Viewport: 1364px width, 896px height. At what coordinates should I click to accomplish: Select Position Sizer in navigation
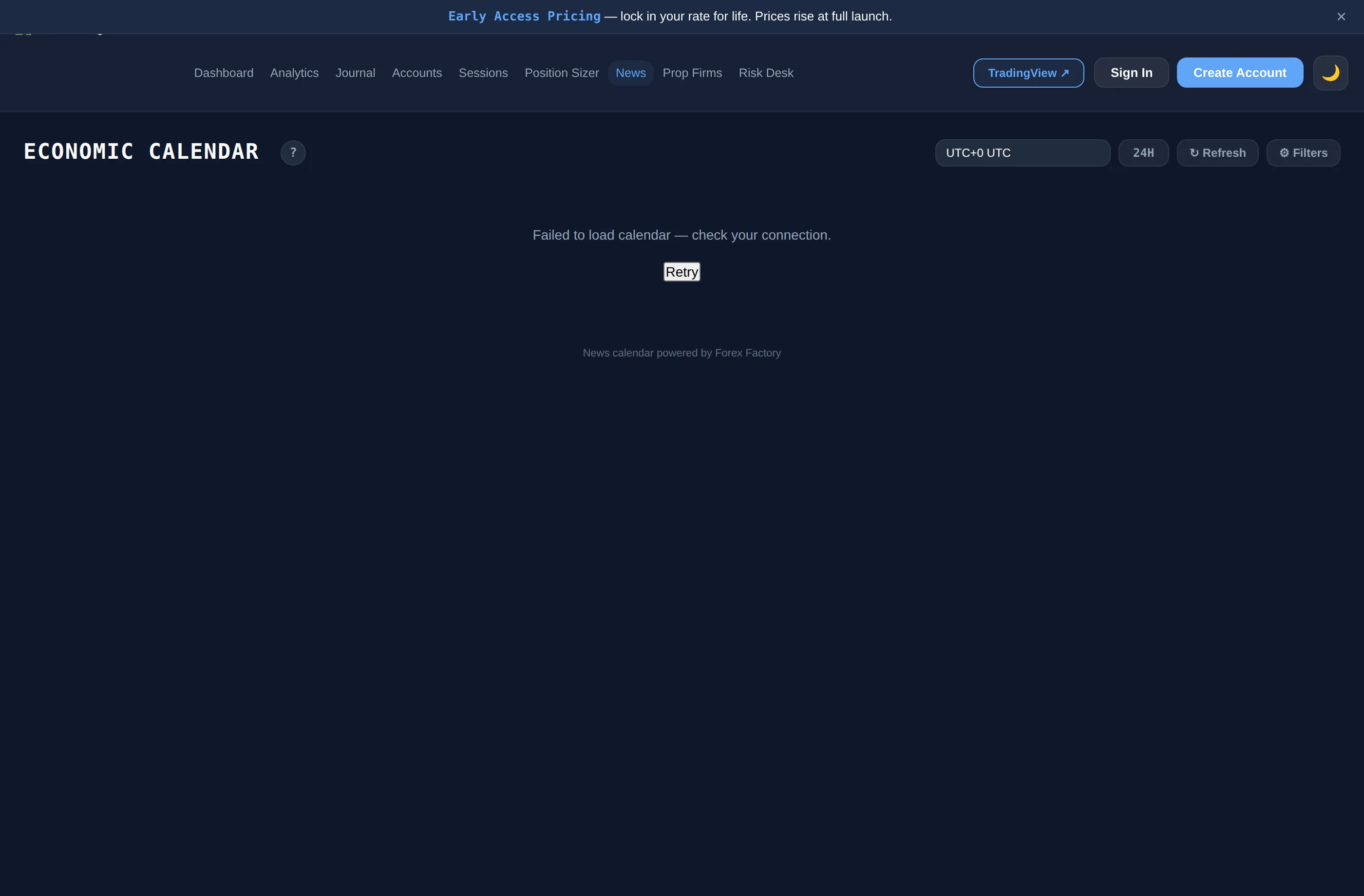pos(561,73)
